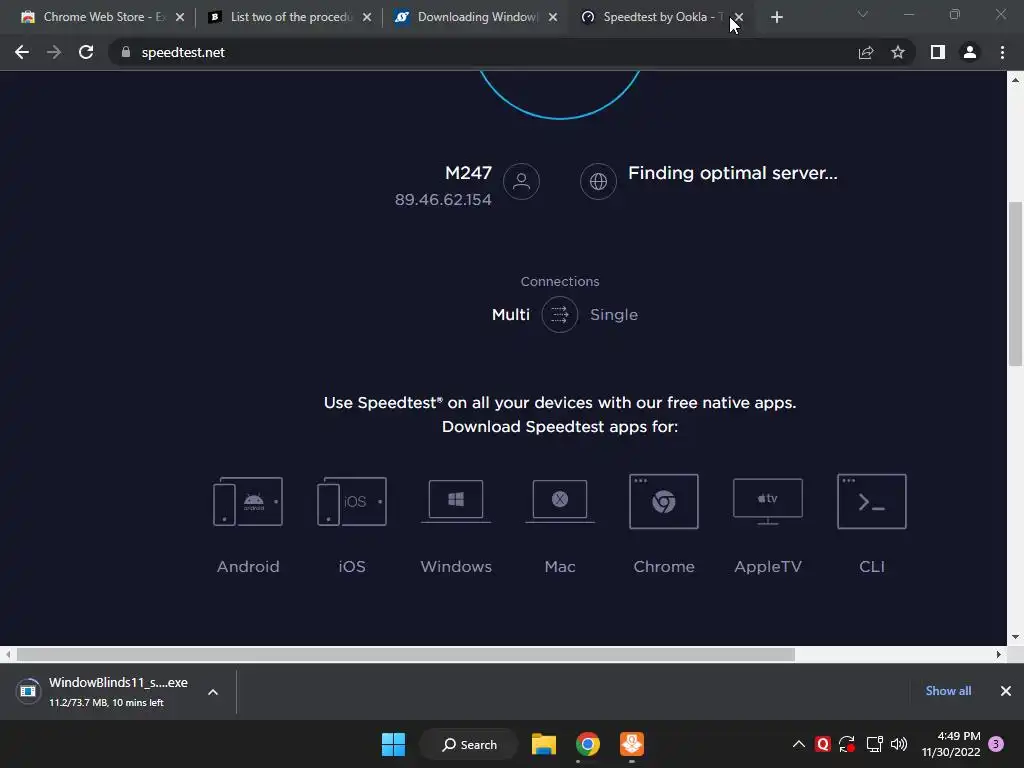Bookmark this page with the star icon

point(898,52)
